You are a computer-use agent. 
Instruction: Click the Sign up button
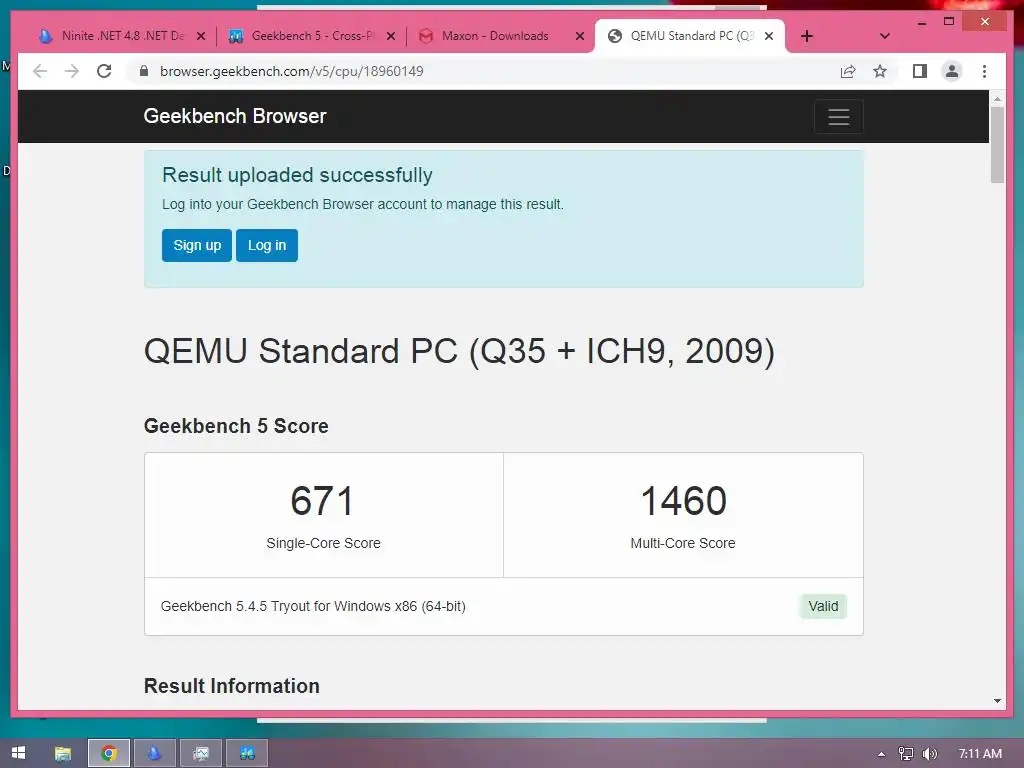(x=197, y=246)
